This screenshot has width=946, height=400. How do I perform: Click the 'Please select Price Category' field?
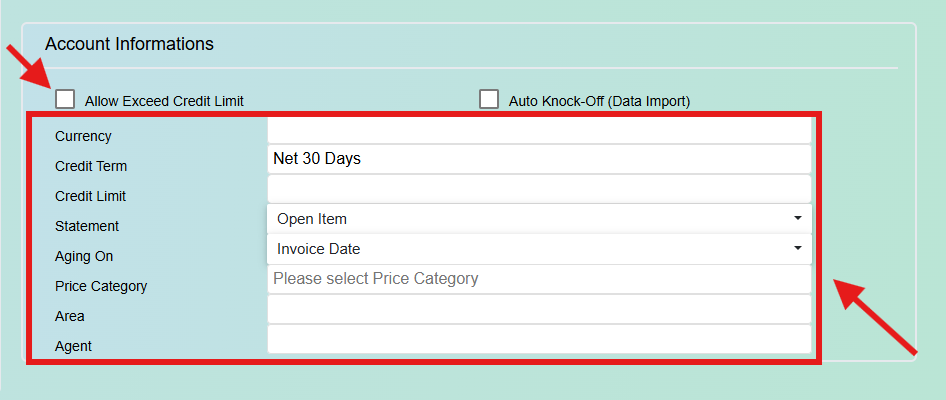[x=539, y=279]
